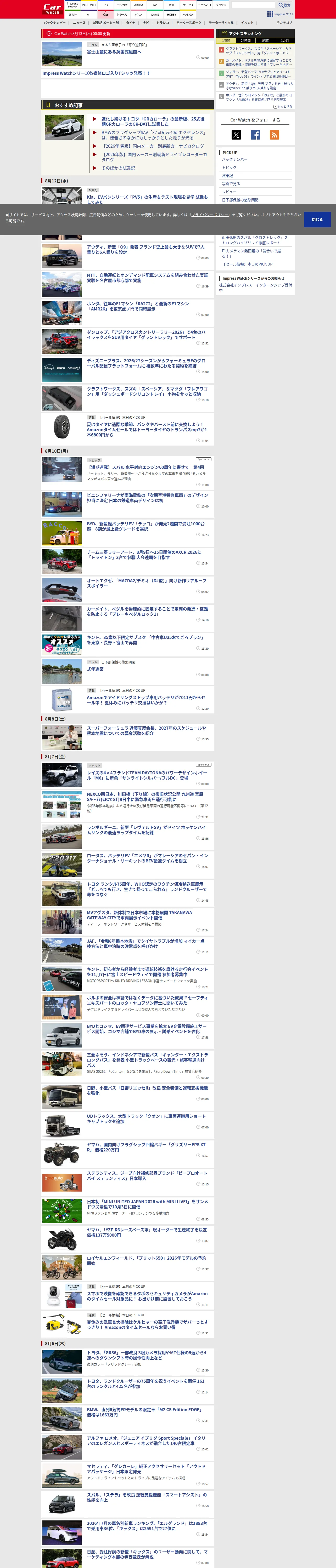336x1568 pixels.
Task: Open 写真で見る in PICK UP sidebar
Action: pyautogui.click(x=231, y=184)
